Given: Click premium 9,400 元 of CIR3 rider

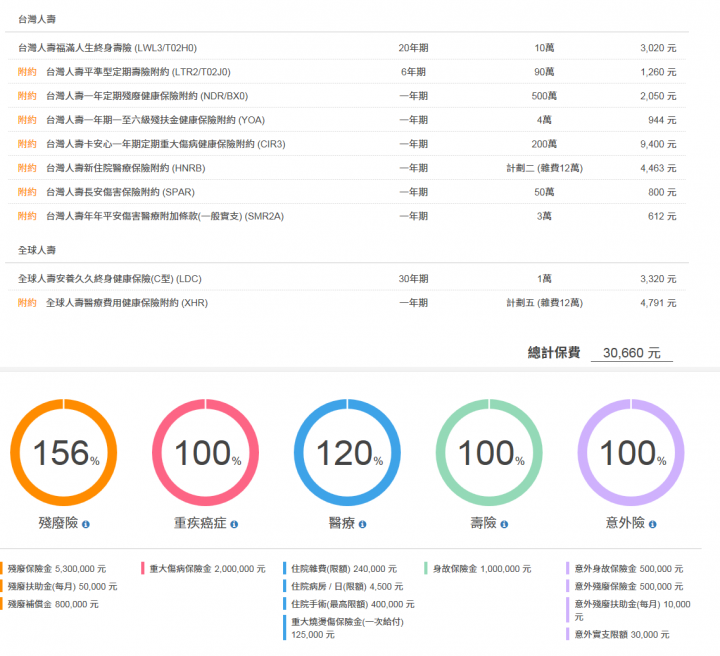Looking at the screenshot, I should click(658, 144).
